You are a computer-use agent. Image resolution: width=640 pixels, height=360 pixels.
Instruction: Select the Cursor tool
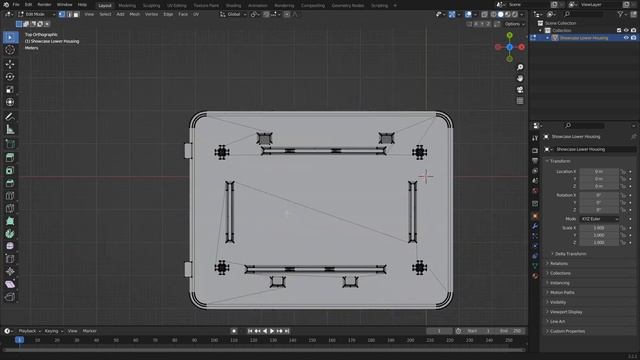(x=10, y=50)
